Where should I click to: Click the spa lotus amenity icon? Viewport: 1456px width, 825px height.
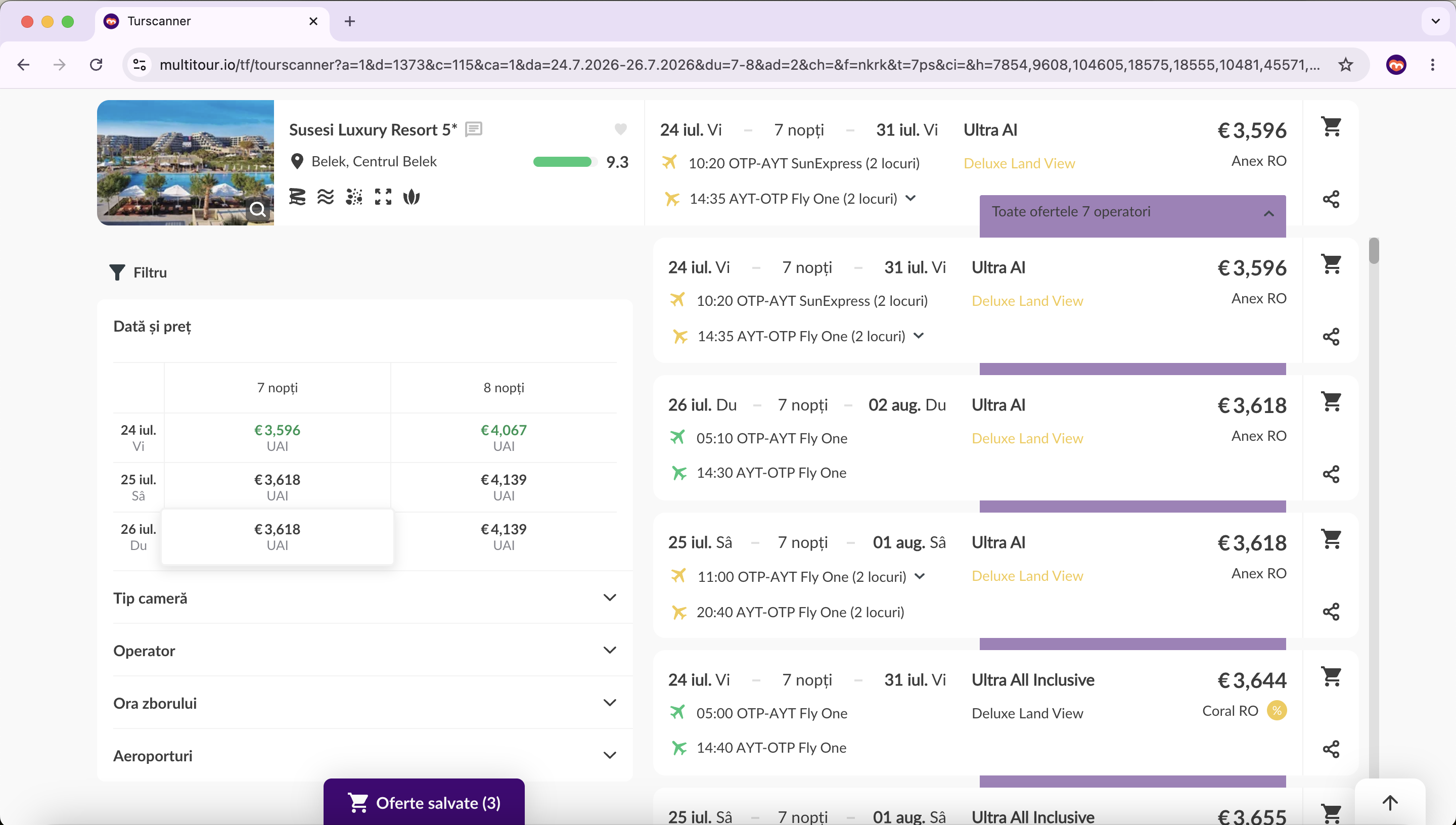412,197
